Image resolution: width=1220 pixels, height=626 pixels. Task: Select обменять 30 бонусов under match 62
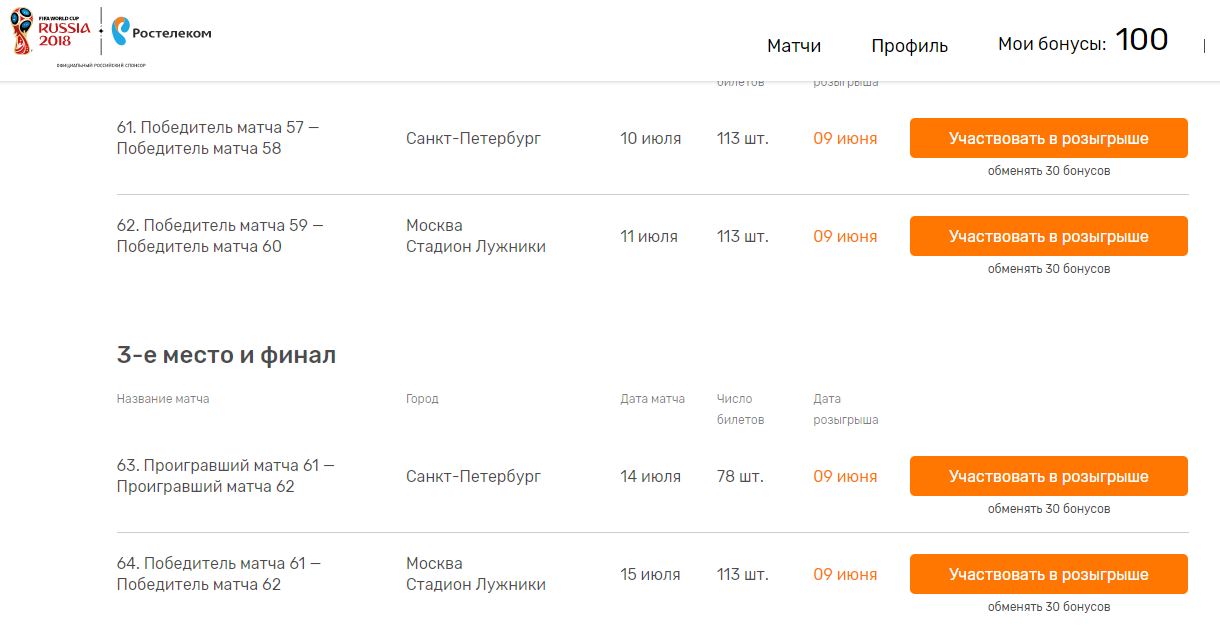point(1048,269)
